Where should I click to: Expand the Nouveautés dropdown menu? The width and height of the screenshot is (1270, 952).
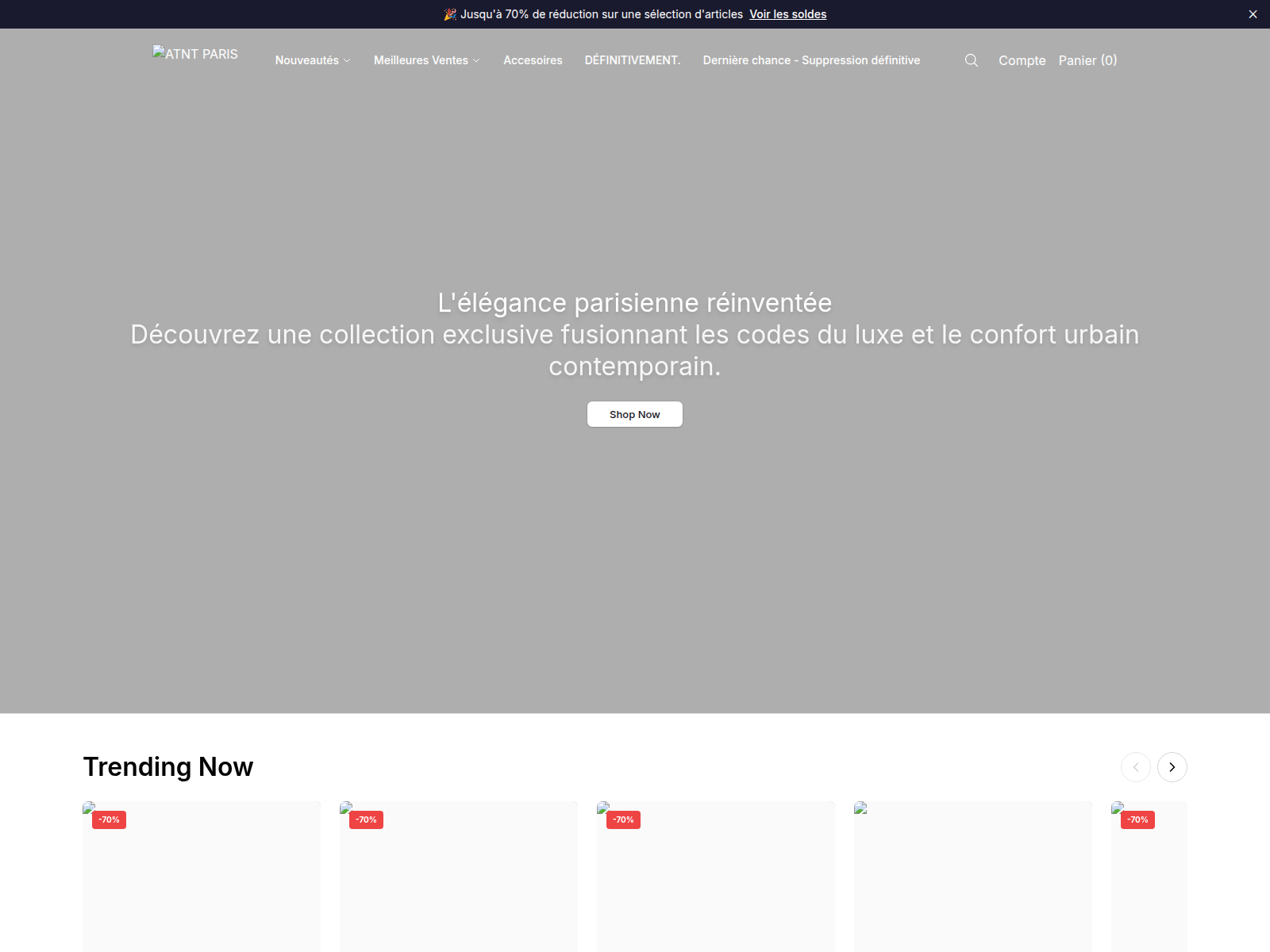coord(313,60)
